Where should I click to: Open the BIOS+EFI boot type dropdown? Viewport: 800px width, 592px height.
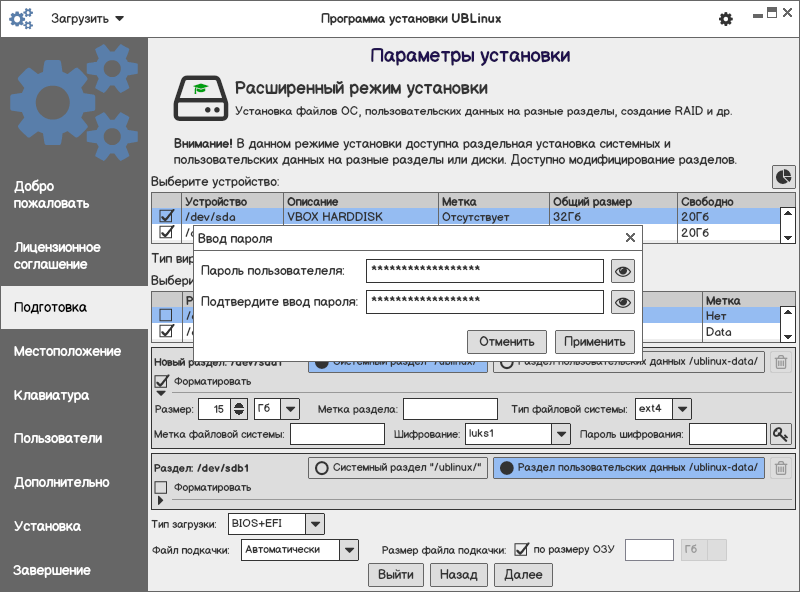[315, 523]
